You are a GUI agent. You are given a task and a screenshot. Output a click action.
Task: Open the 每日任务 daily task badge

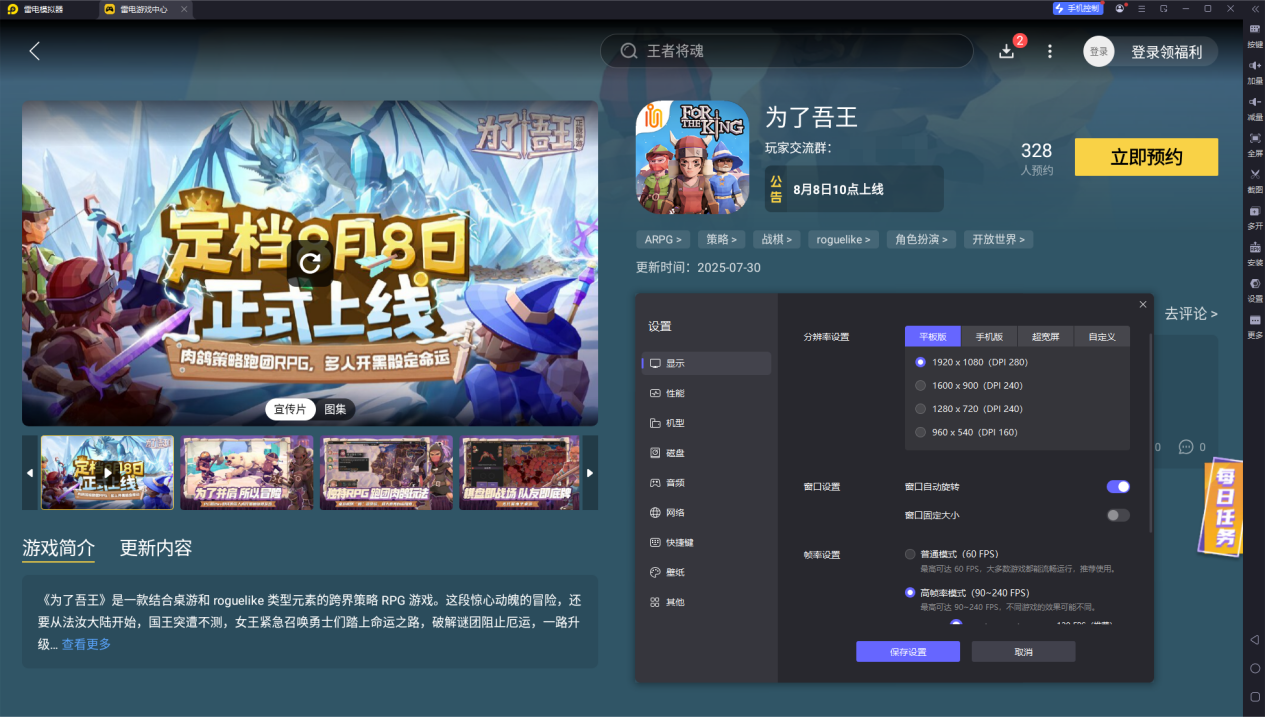coord(1224,507)
